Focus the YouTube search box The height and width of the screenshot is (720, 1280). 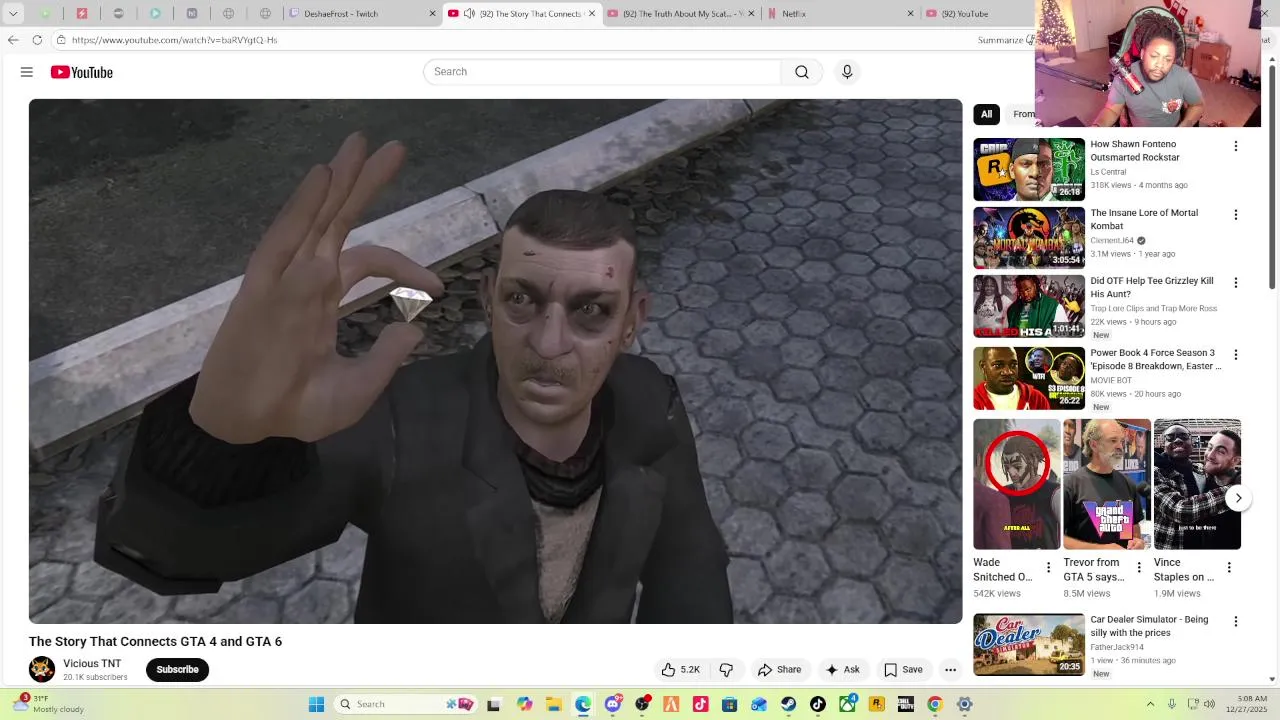[x=602, y=72]
